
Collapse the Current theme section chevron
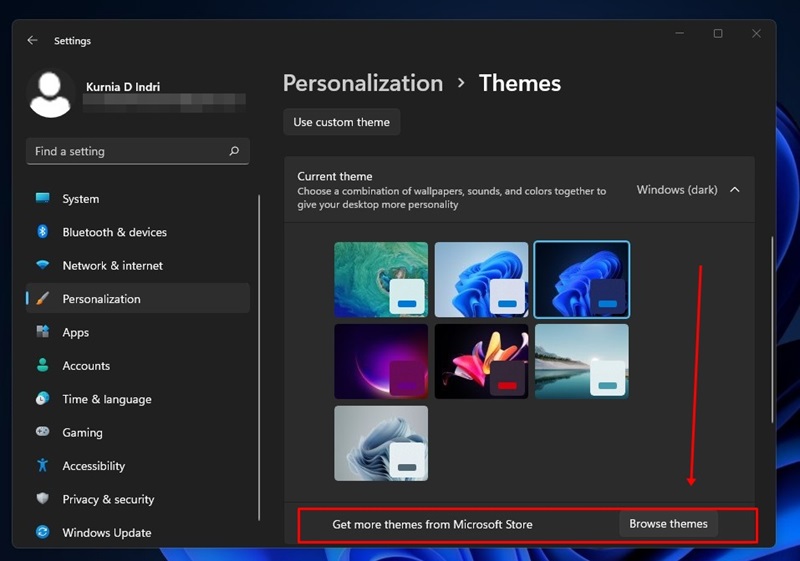pyautogui.click(x=735, y=190)
